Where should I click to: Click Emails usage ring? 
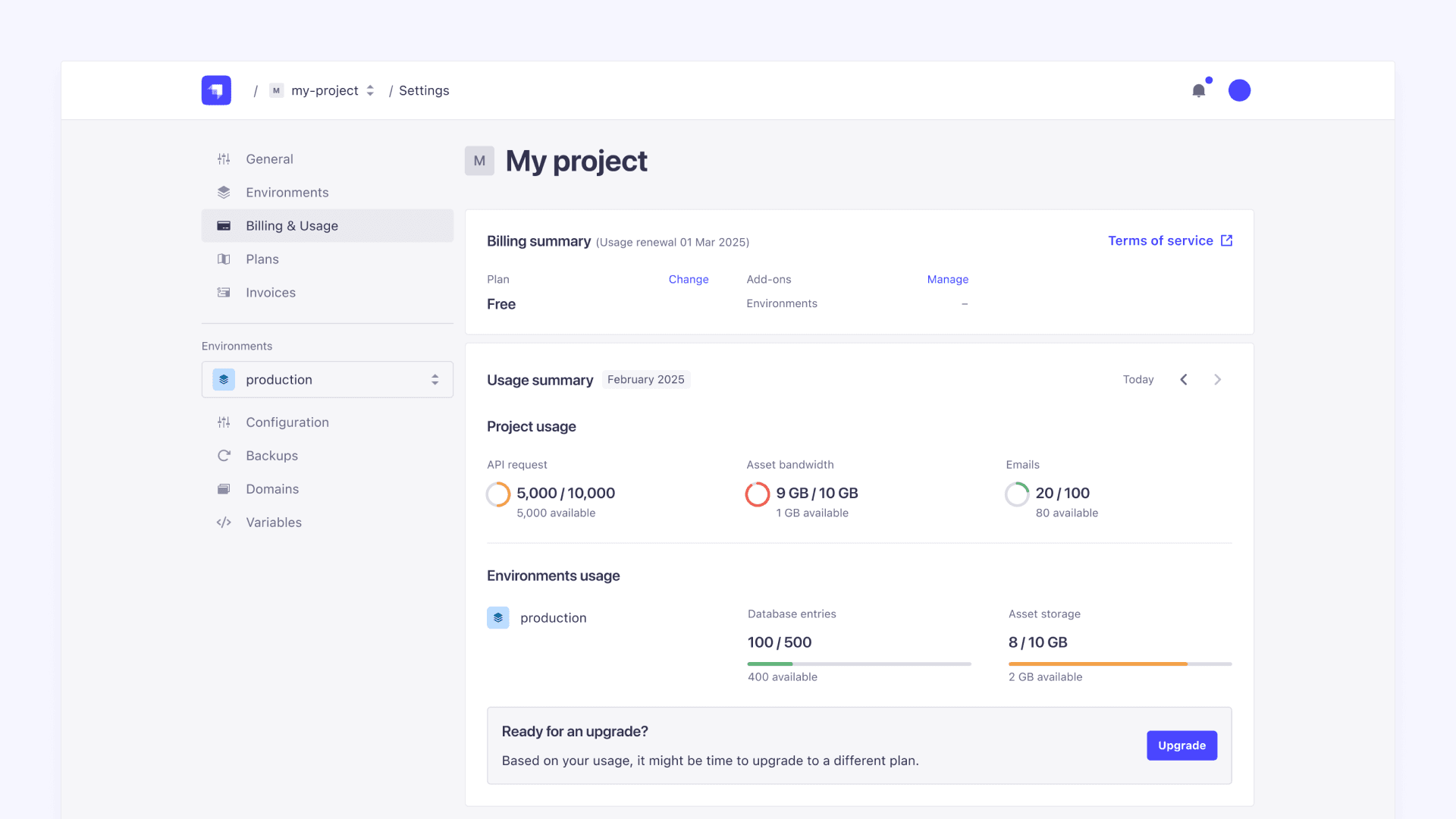point(1017,494)
